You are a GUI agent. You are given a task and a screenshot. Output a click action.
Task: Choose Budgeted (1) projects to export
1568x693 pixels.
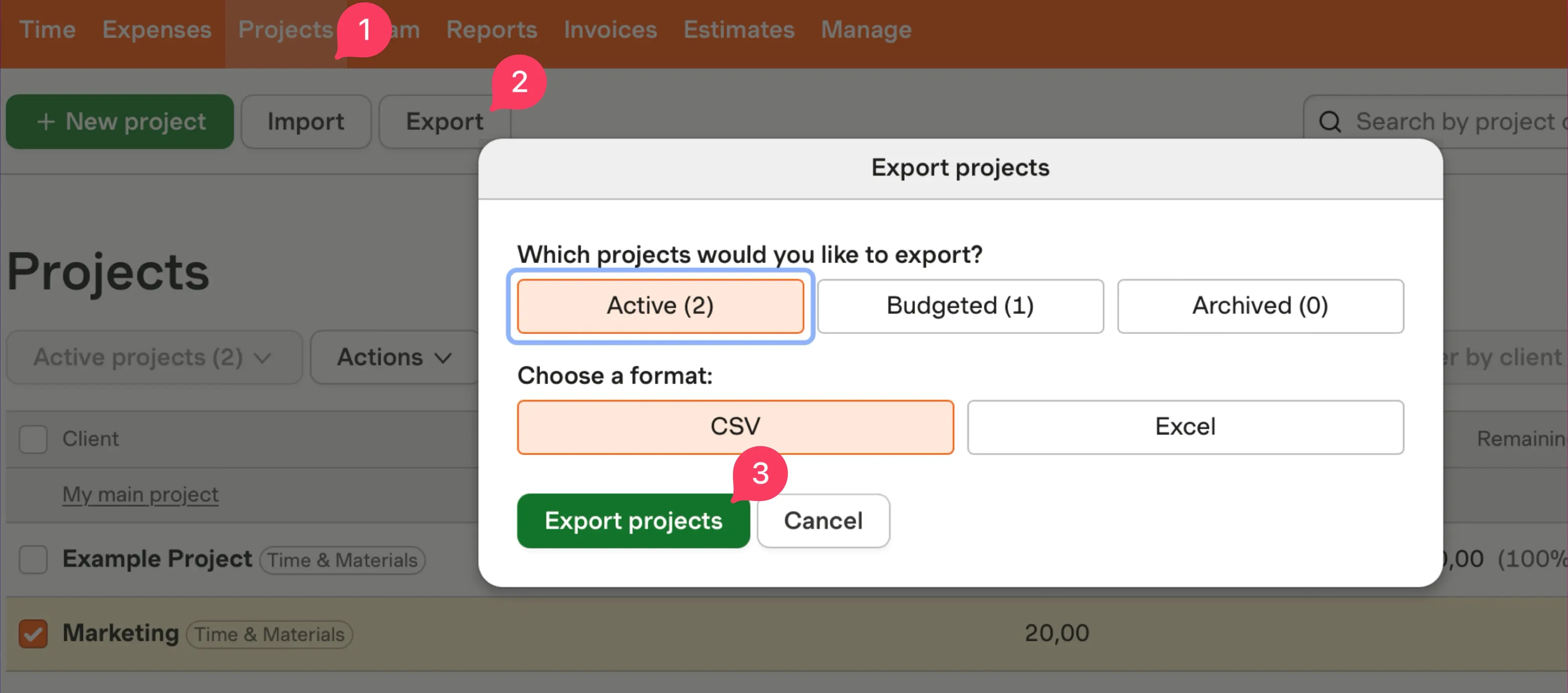point(960,306)
